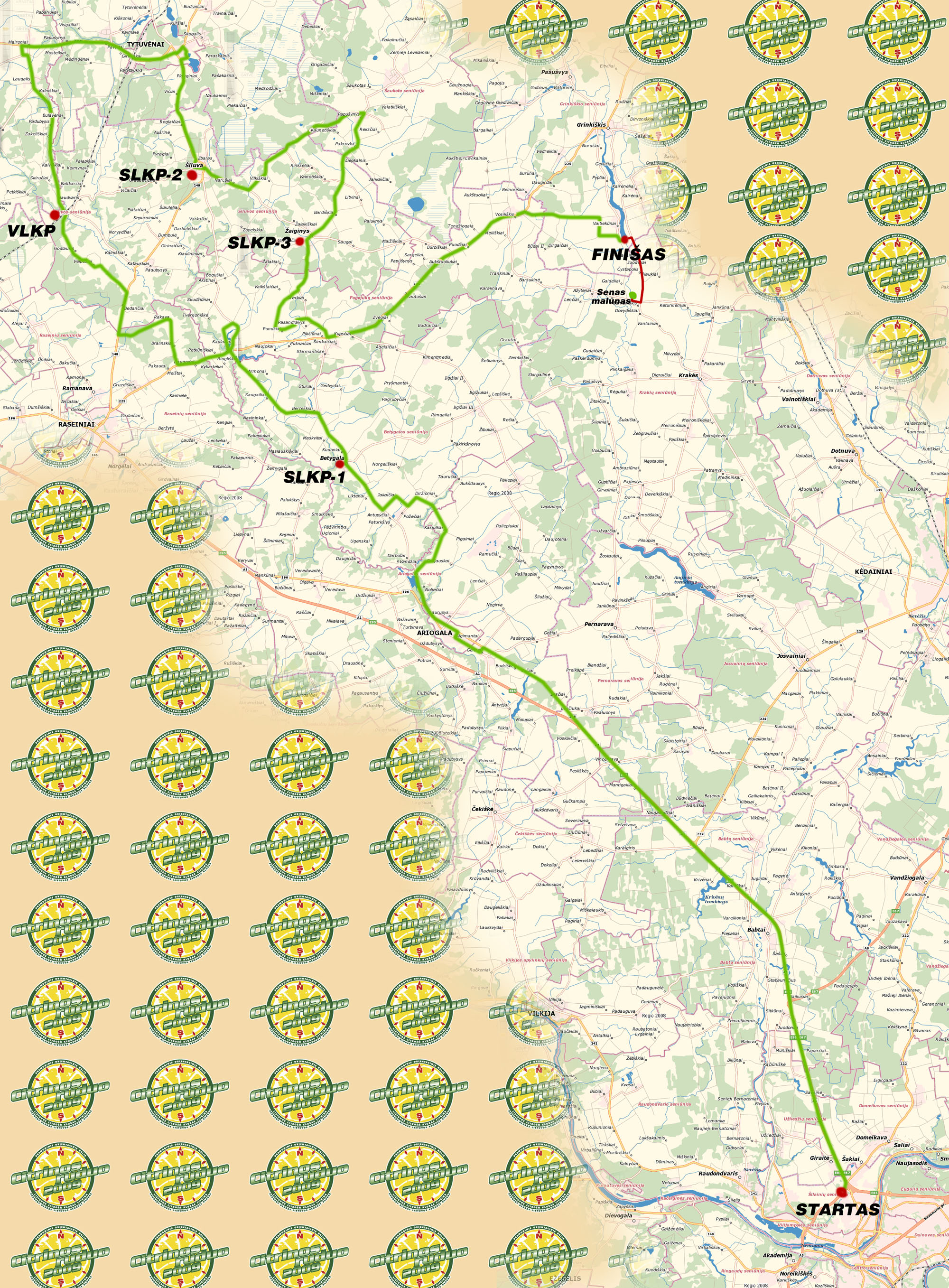Click the Žaiginys place name
This screenshot has height=1288, width=949.
297,231
